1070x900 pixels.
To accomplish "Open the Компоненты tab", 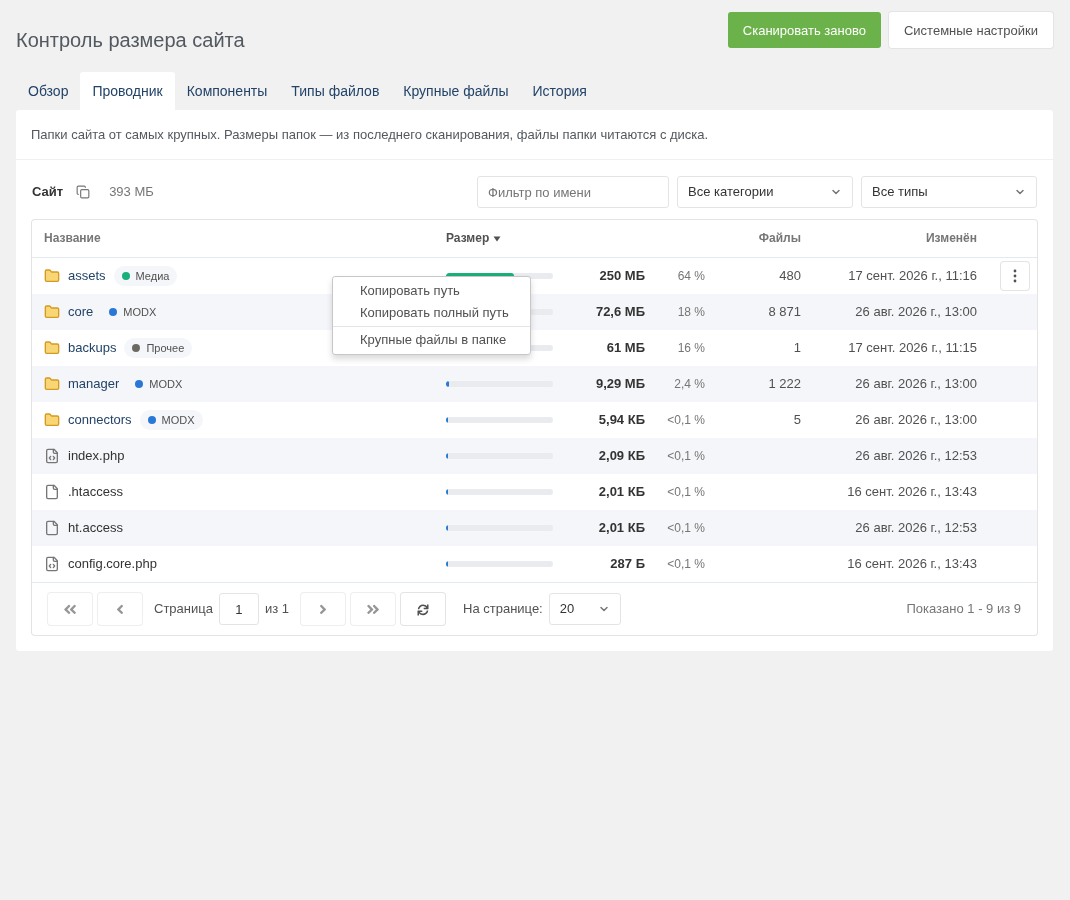I will 227,91.
